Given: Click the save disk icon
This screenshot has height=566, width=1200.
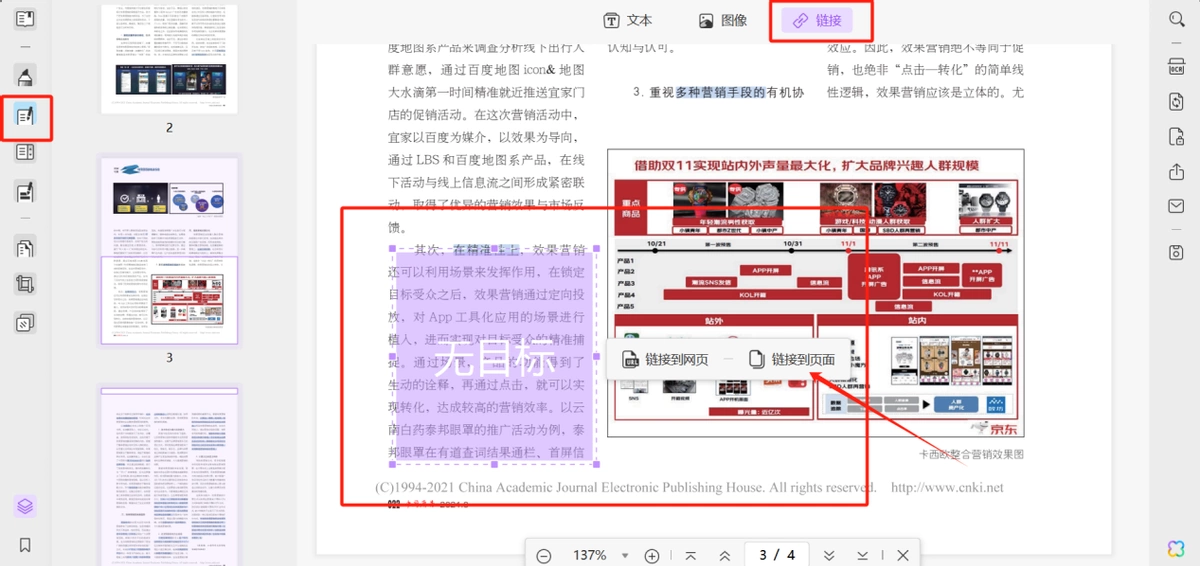Looking at the screenshot, I should pyautogui.click(x=1176, y=252).
